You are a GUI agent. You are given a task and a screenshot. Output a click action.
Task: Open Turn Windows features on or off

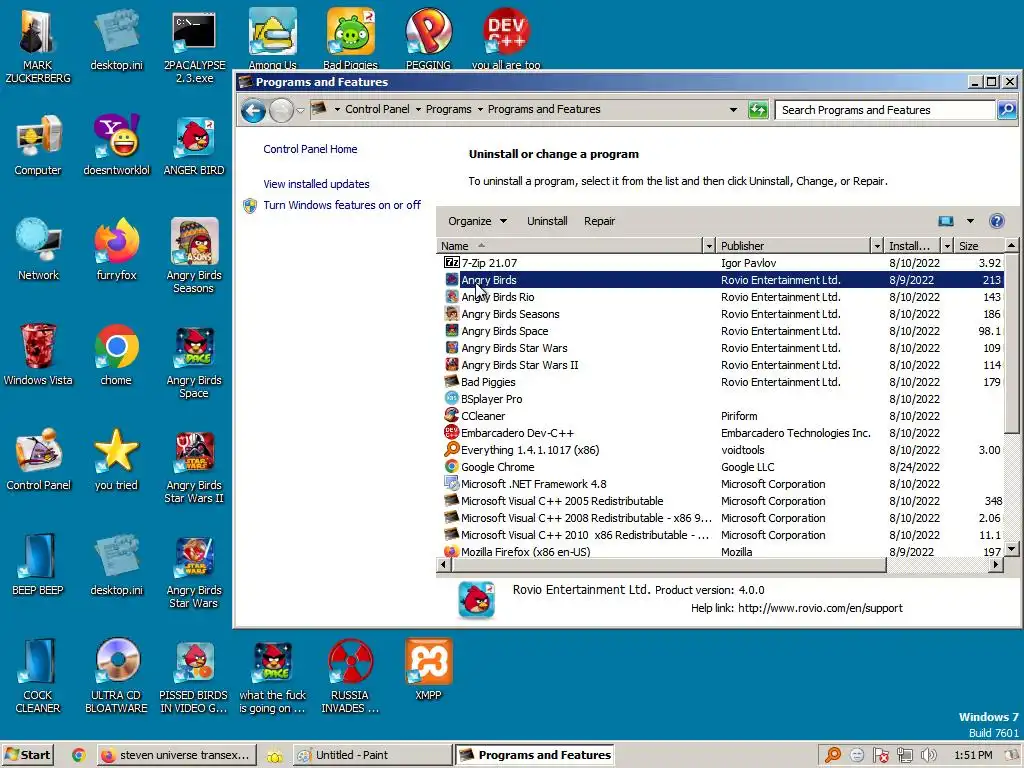342,205
